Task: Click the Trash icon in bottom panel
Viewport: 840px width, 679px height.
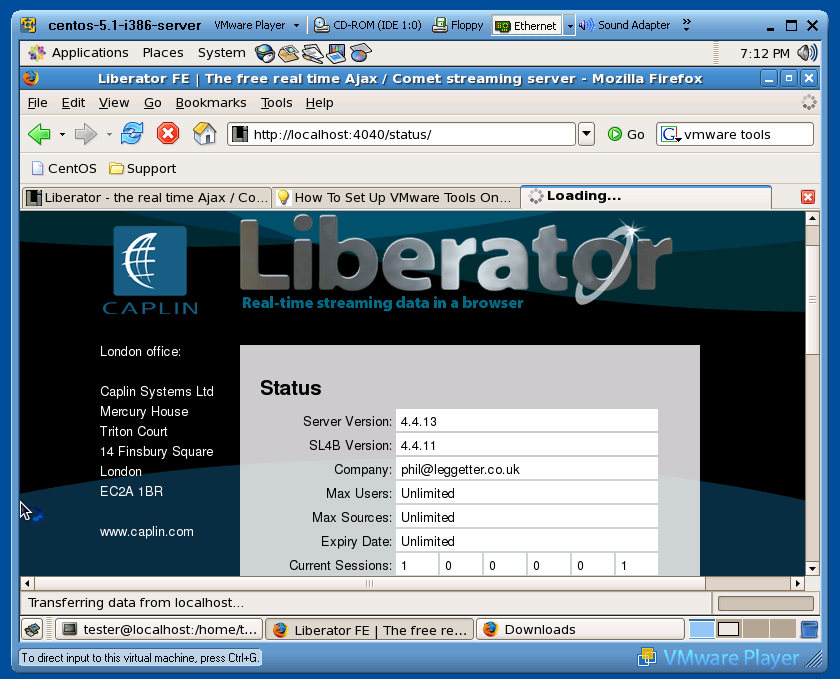Action: pos(809,629)
